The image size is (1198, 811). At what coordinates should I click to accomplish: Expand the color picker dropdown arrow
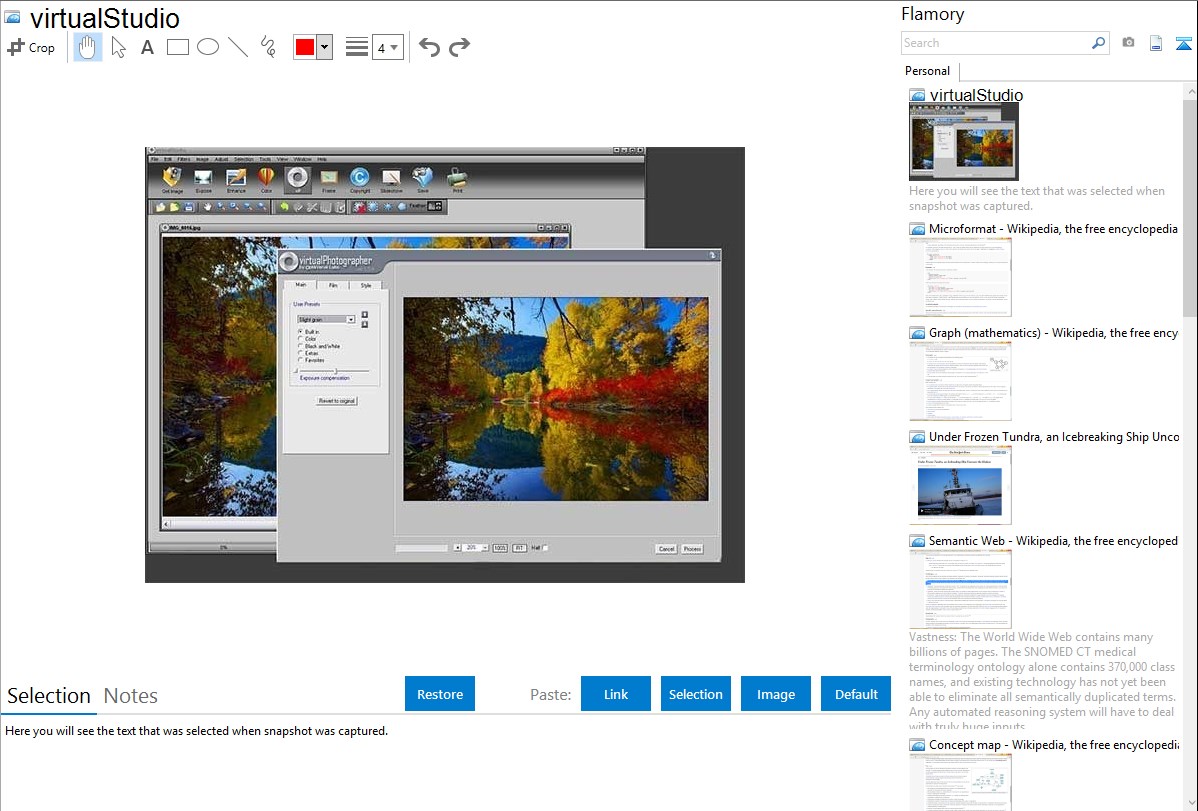(324, 47)
